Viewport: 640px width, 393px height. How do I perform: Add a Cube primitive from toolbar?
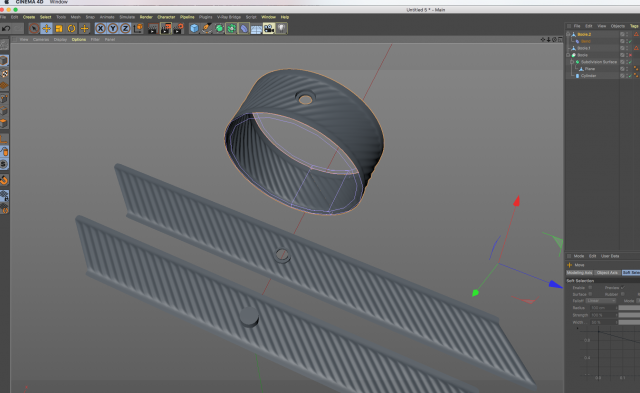point(194,28)
